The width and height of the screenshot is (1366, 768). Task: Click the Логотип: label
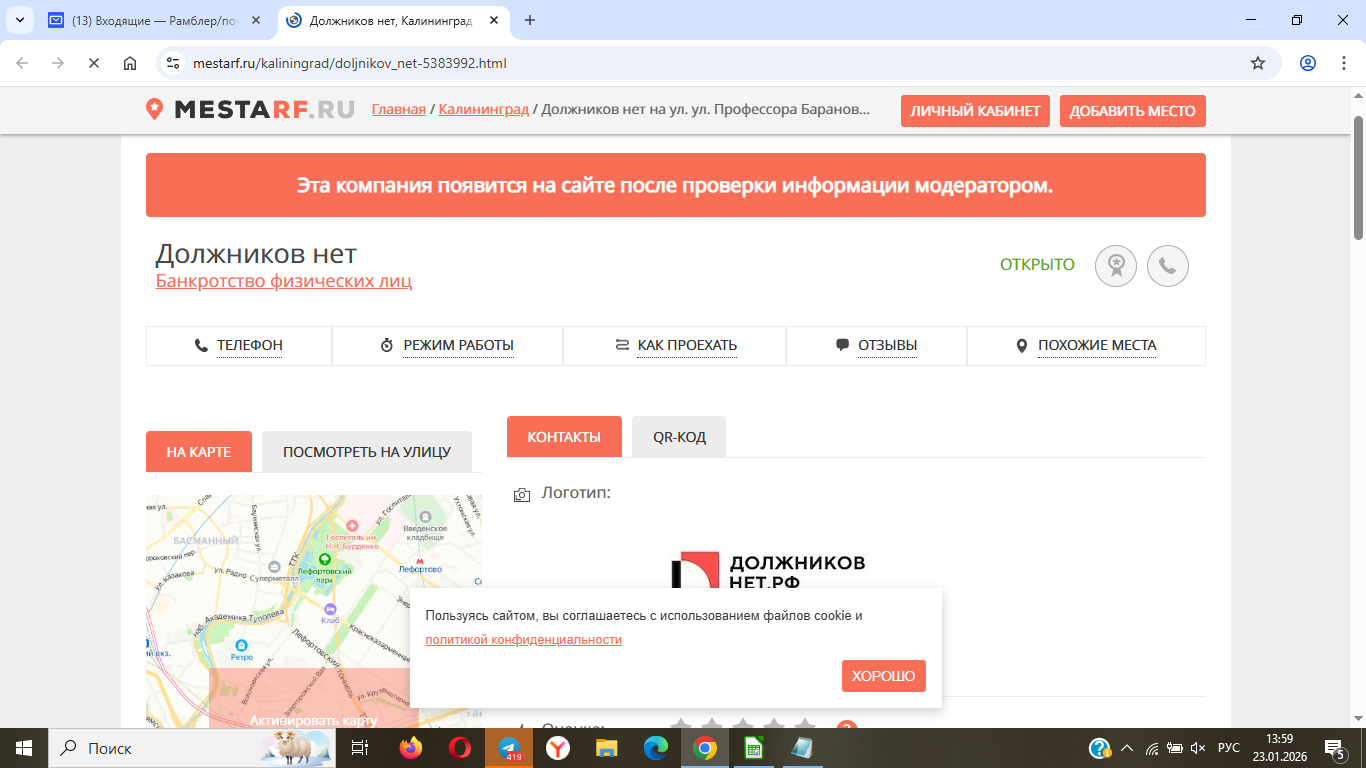[576, 493]
